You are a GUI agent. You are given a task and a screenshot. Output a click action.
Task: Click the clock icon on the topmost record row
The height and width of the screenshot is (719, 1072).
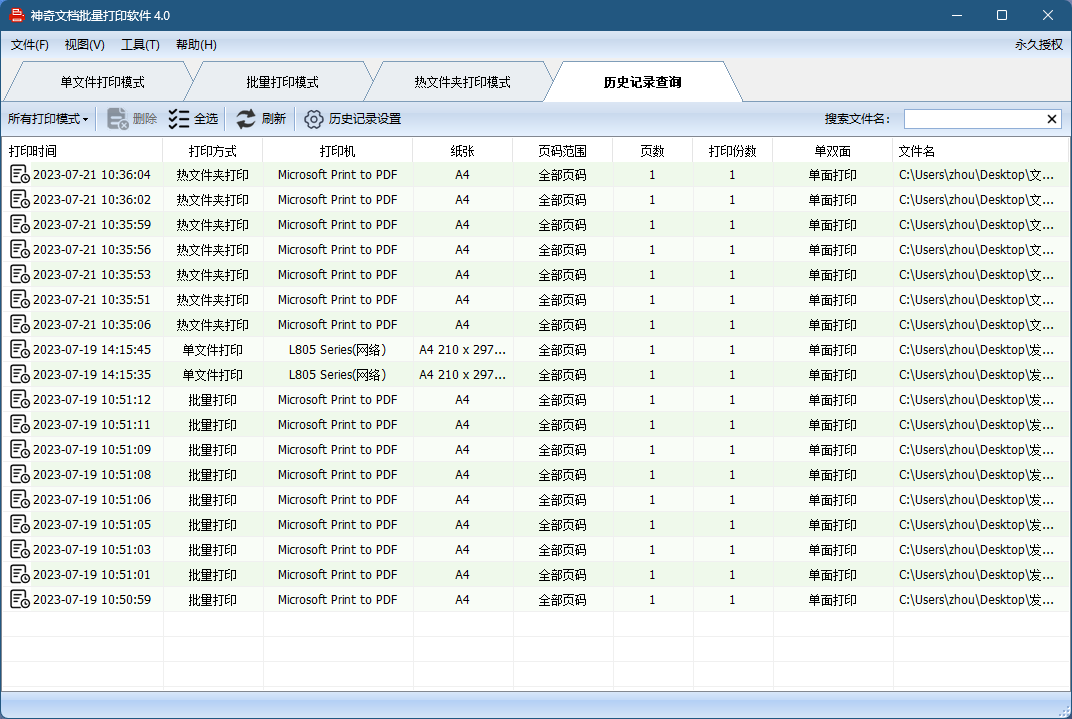click(x=20, y=174)
